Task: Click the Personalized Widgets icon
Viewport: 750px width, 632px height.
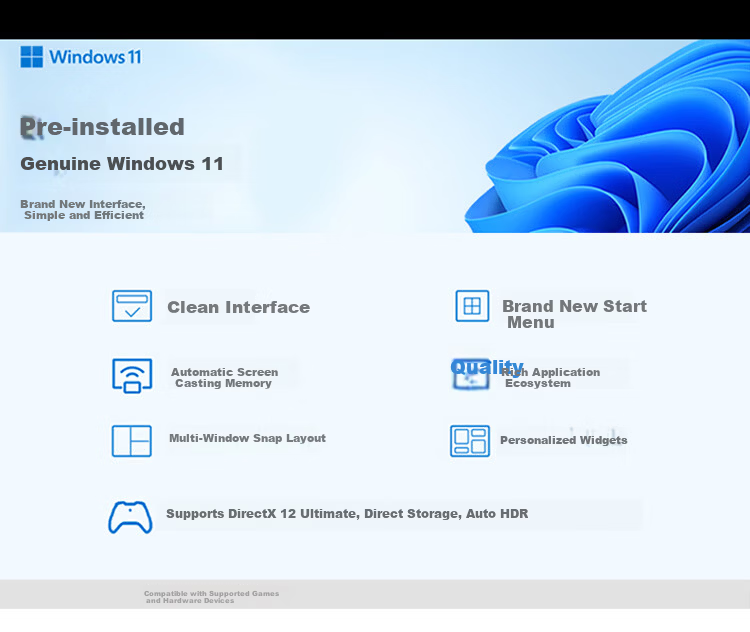Action: (x=470, y=441)
